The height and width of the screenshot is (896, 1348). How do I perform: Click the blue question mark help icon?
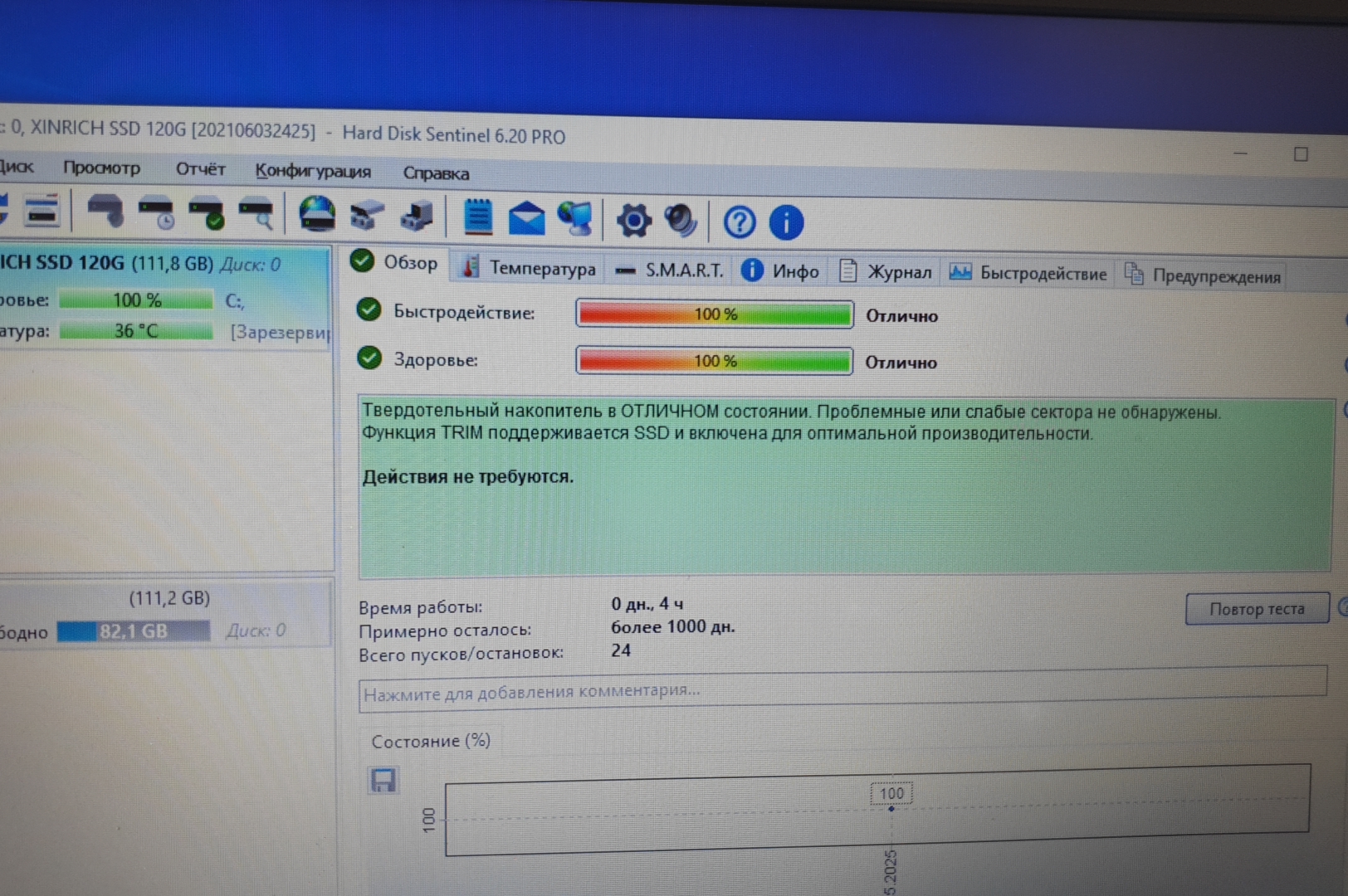[x=739, y=222]
